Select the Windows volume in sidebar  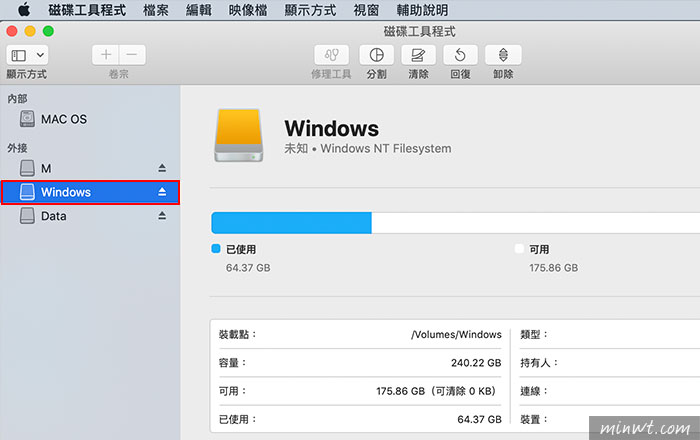click(91, 192)
